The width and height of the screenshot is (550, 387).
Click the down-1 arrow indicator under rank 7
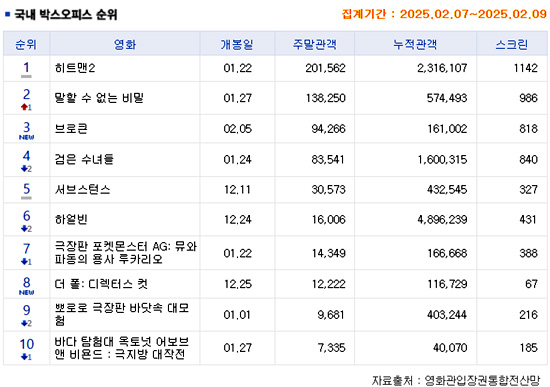[x=26, y=262]
